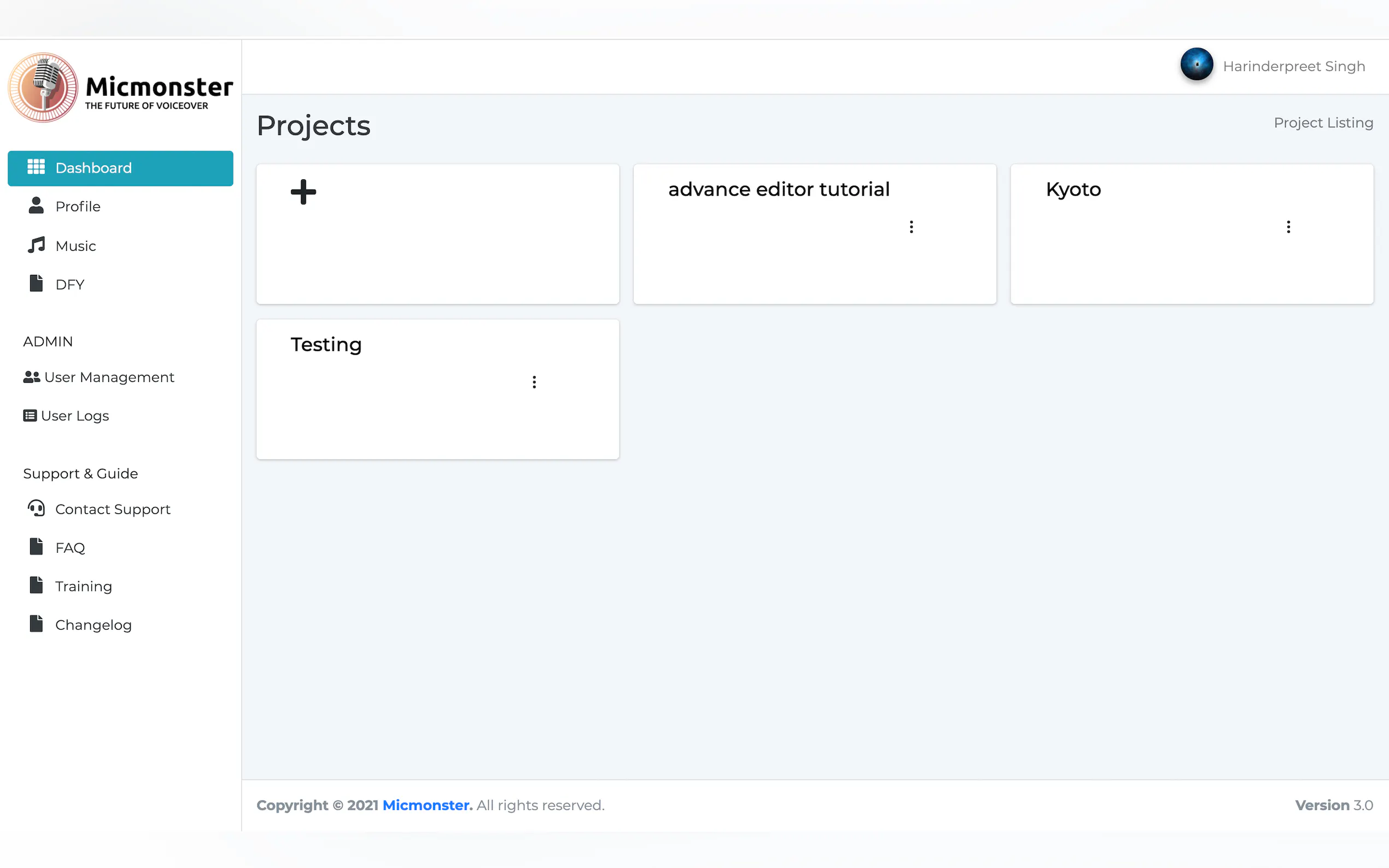Click the Micmonster footer link
The width and height of the screenshot is (1389, 868).
click(427, 805)
